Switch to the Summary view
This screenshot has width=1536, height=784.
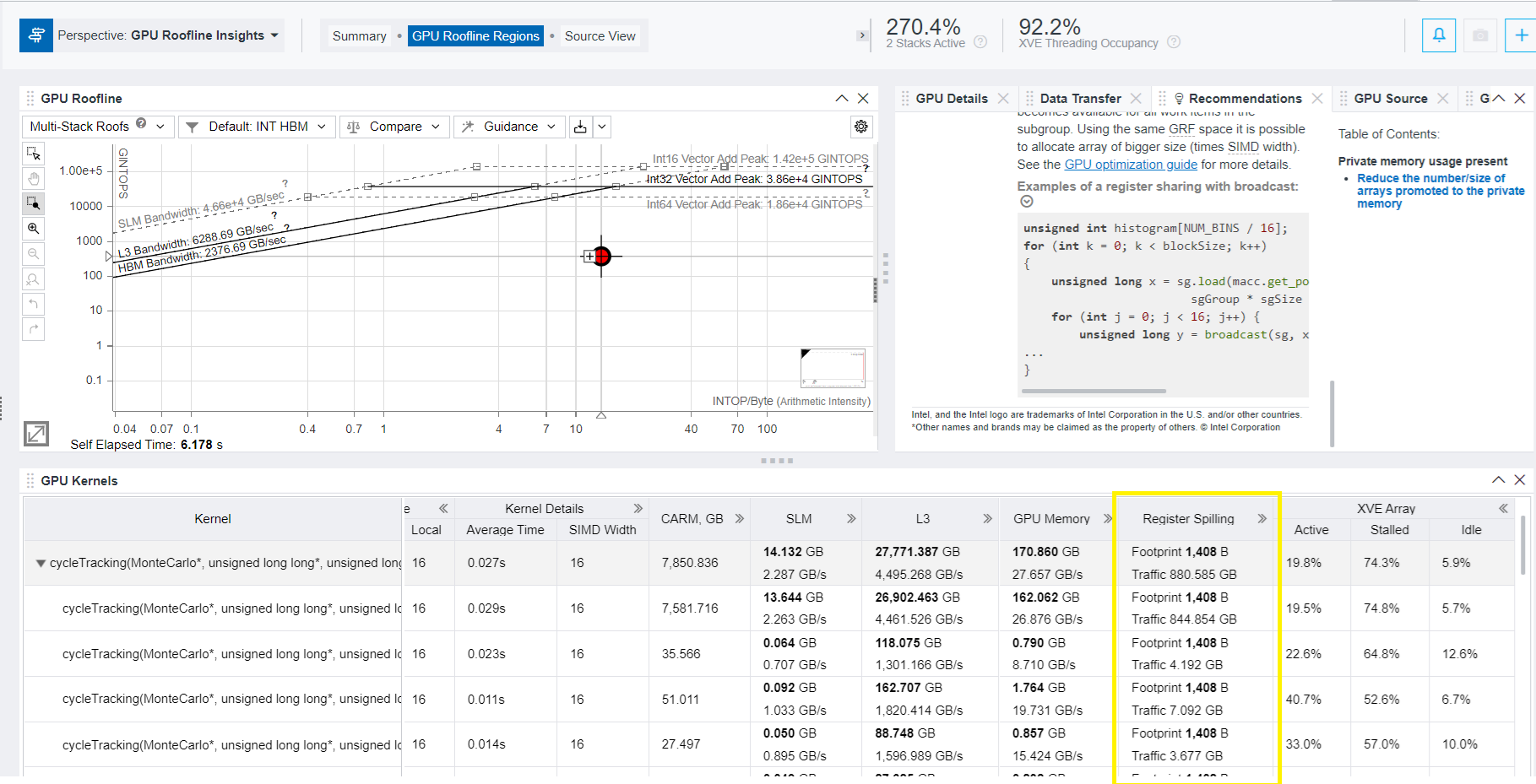359,36
